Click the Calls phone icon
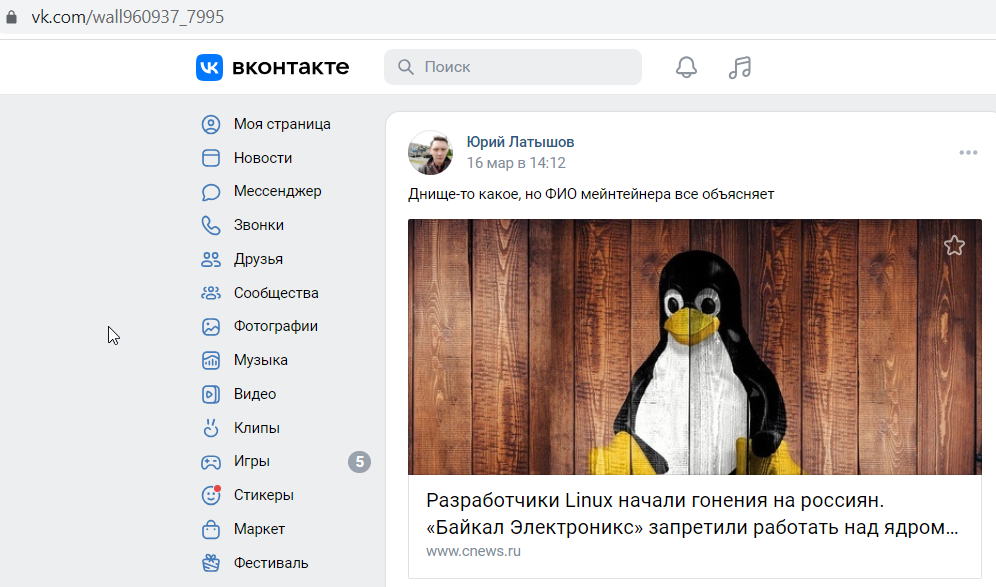The image size is (996, 587). pos(211,226)
